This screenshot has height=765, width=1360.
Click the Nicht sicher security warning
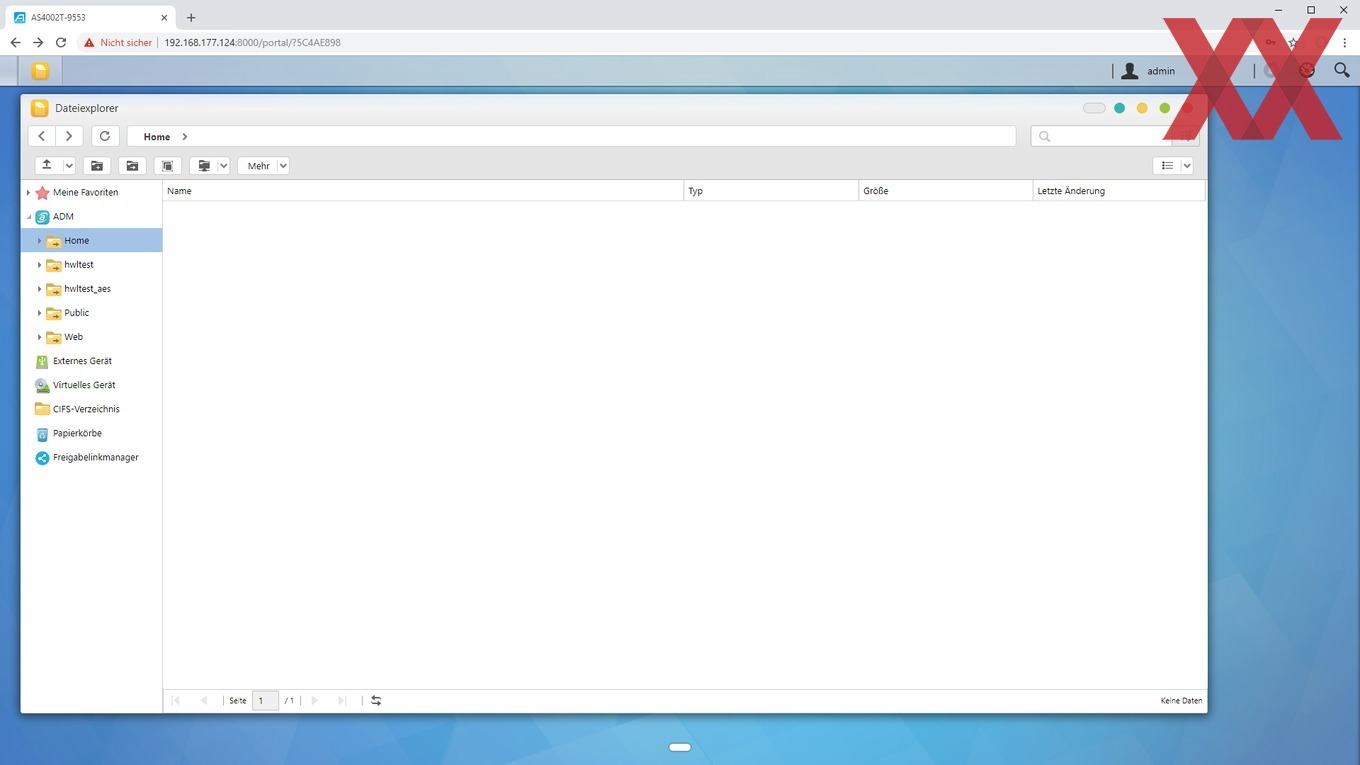point(118,43)
